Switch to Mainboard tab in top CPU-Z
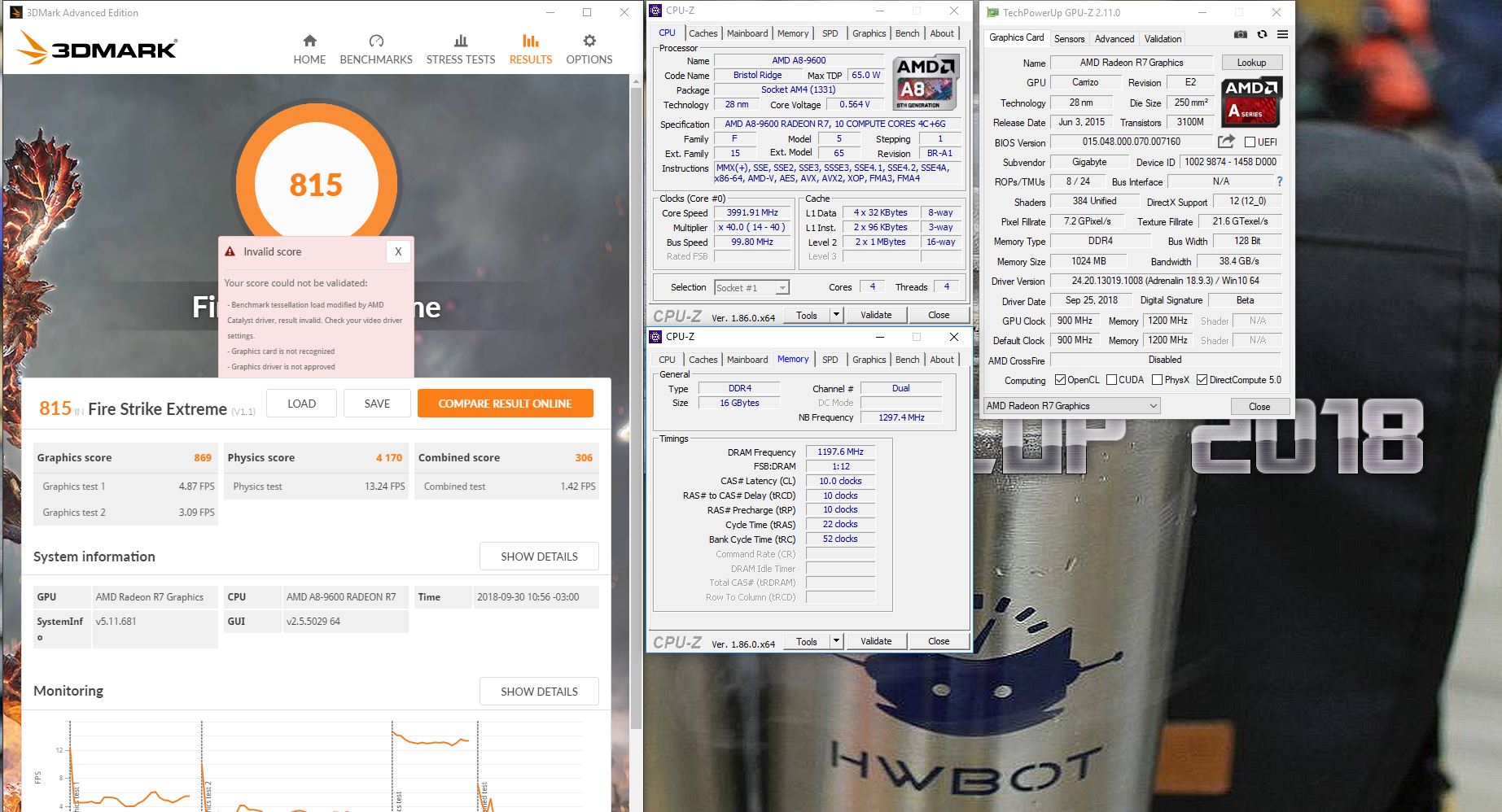The height and width of the screenshot is (812, 1502). (x=747, y=33)
